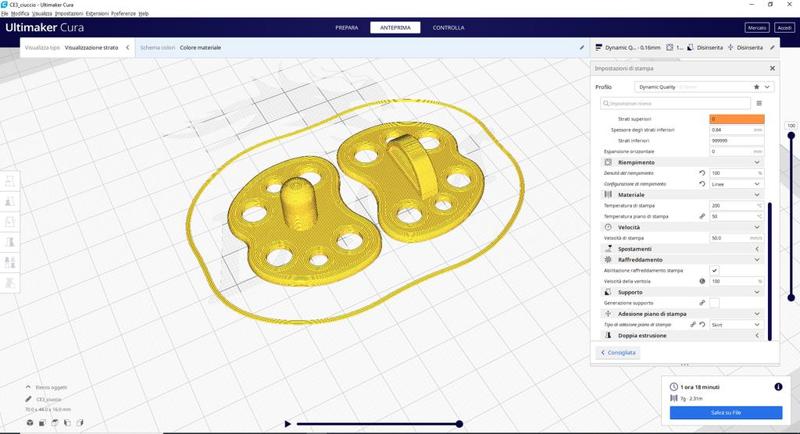The image size is (800, 434).
Task: Close the Impostazioni di stampa panel
Action: 772,68
